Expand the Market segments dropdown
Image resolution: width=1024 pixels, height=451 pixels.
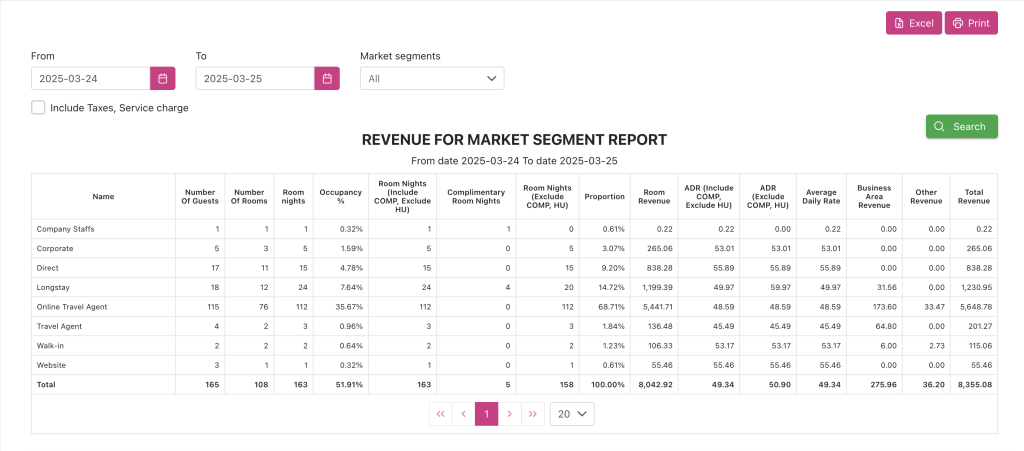pyautogui.click(x=432, y=78)
